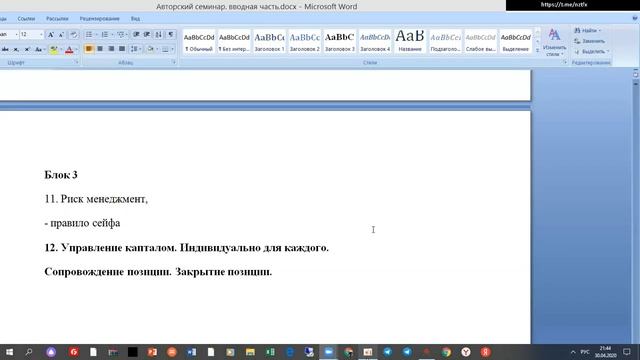This screenshot has height=360, width=640.
Task: Apply the red font color
Action: [69, 49]
